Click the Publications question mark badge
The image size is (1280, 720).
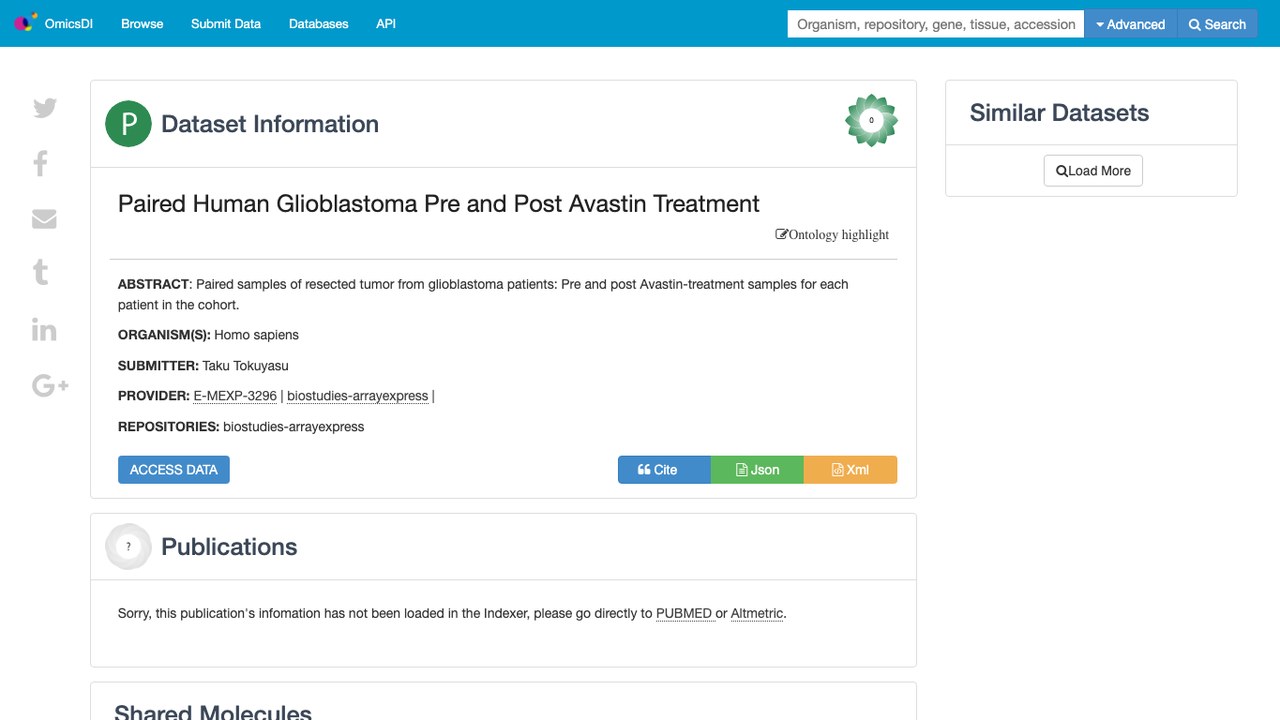pyautogui.click(x=128, y=547)
